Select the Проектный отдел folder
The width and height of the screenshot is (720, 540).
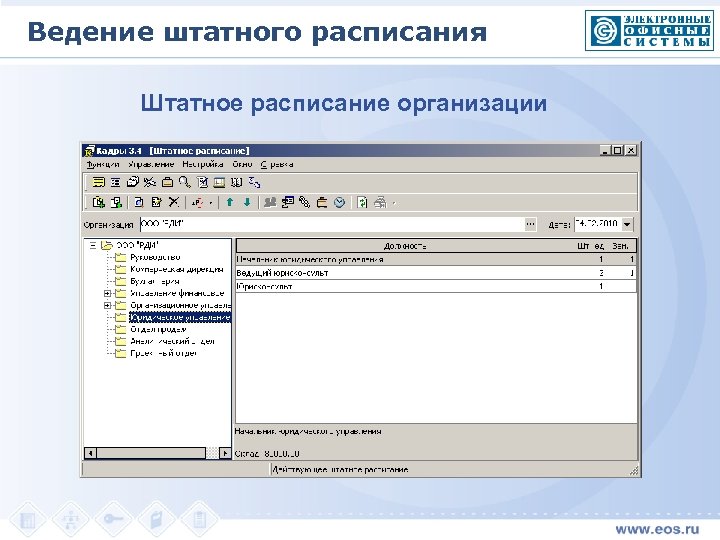coord(163,353)
